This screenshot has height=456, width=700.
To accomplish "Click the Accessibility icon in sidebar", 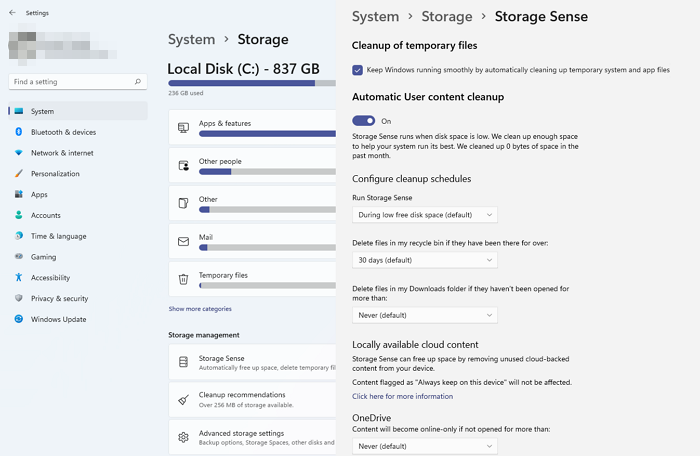I will coord(19,277).
